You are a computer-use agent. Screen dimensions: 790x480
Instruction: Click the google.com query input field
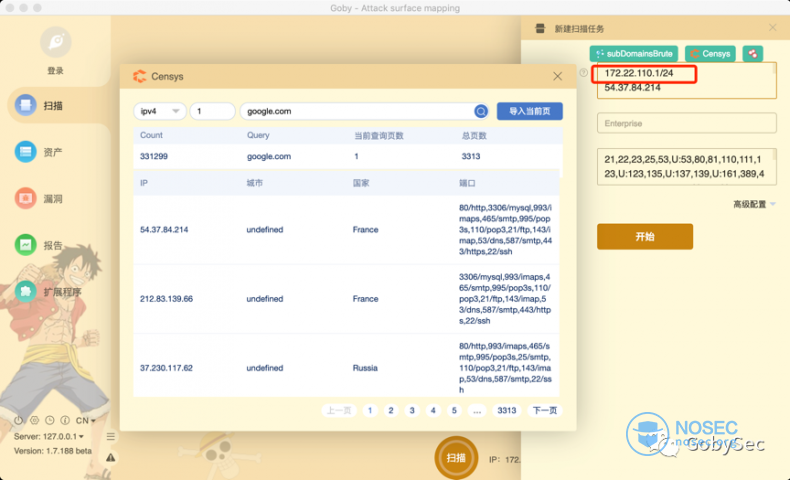pos(356,111)
